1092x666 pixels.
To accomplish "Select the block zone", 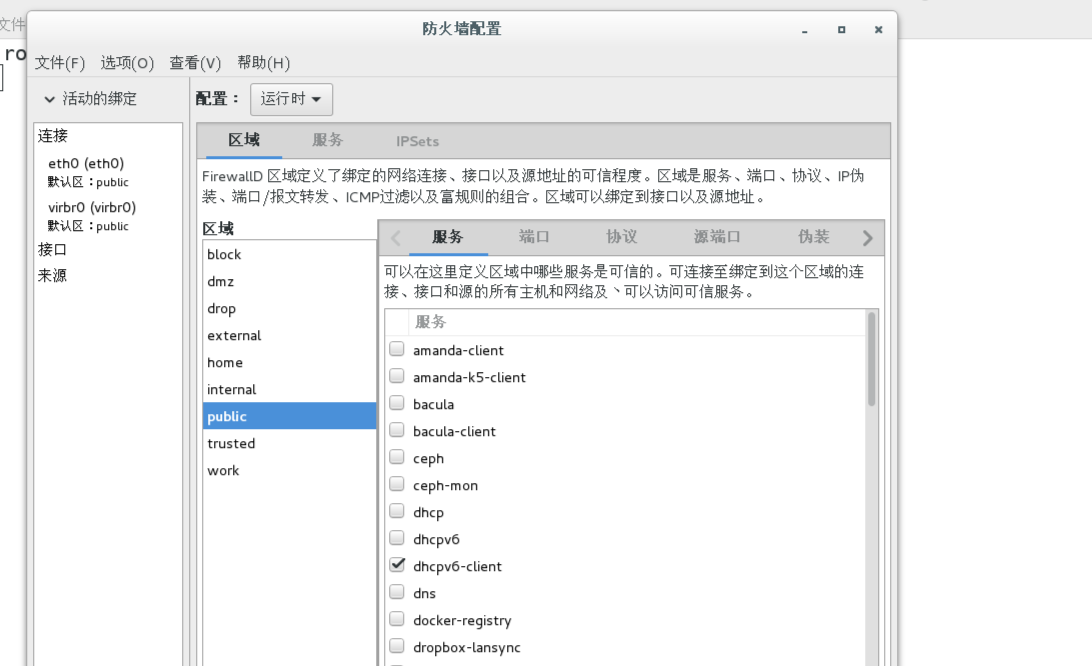I will 289,254.
